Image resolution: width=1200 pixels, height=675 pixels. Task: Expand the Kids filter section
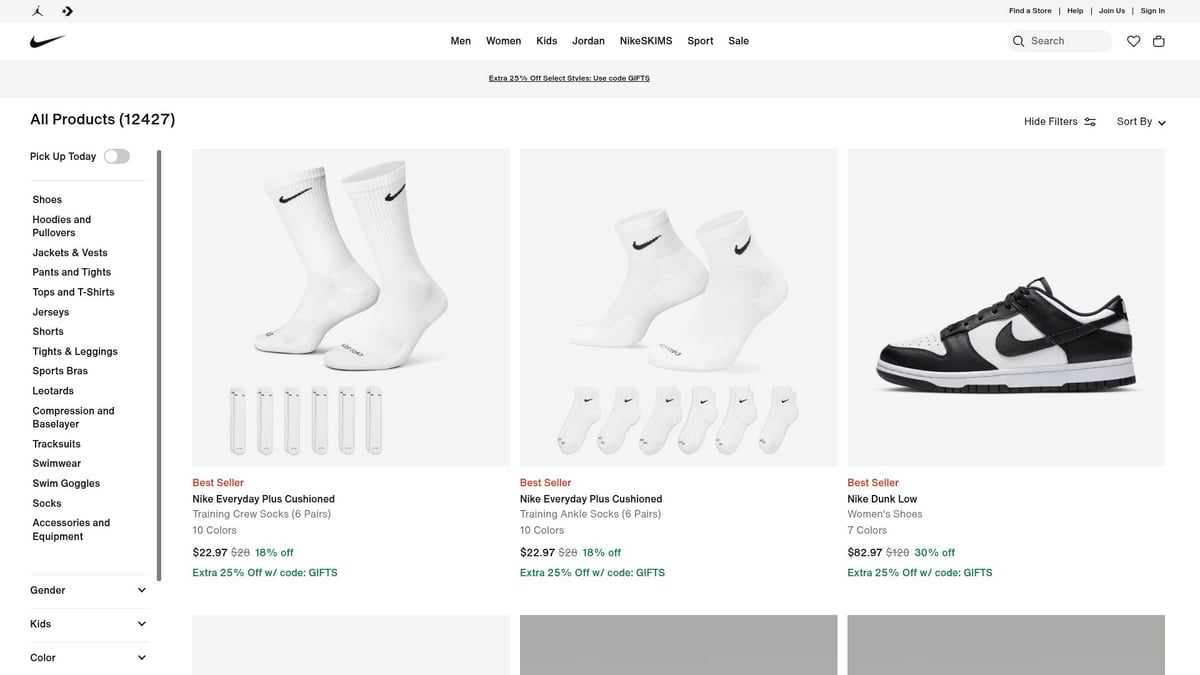(88, 624)
